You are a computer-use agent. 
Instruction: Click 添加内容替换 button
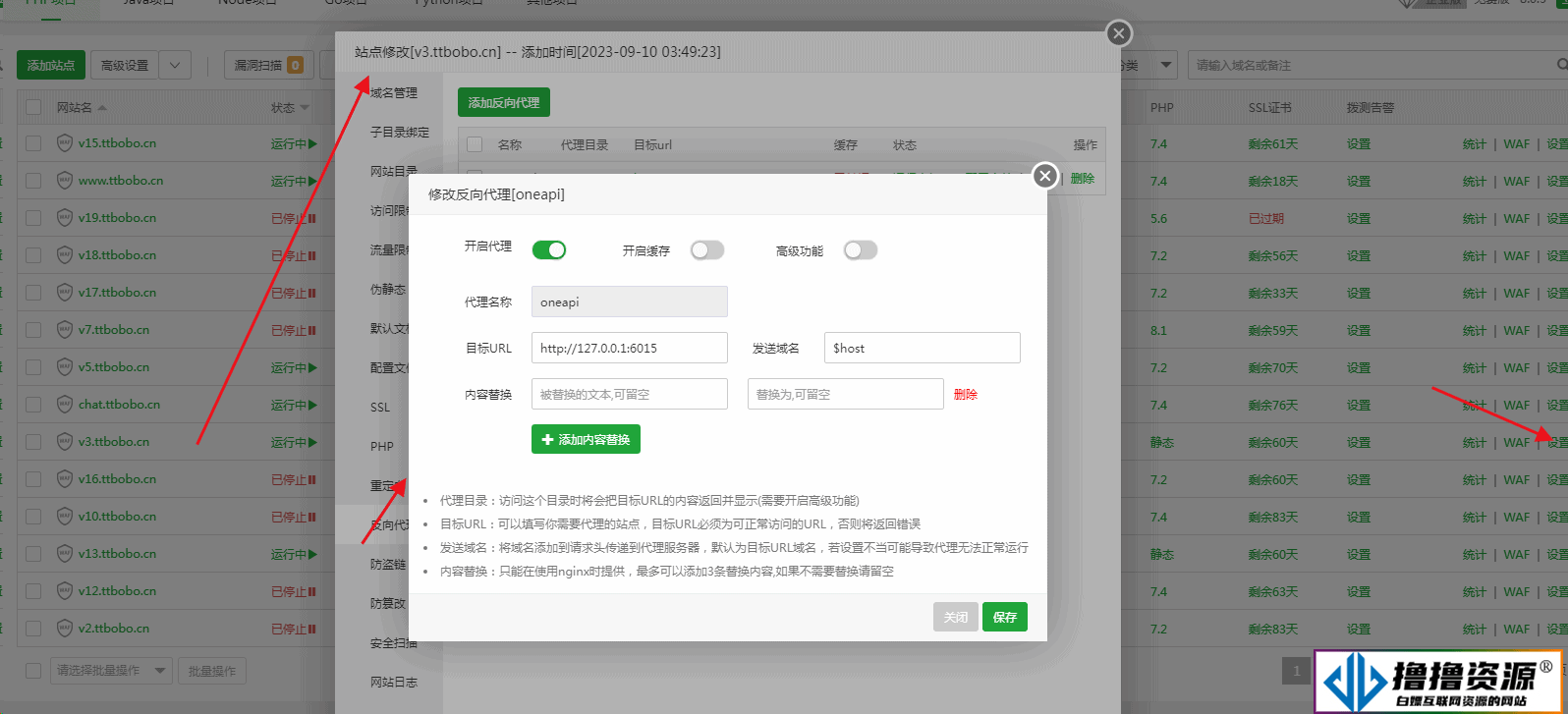586,439
